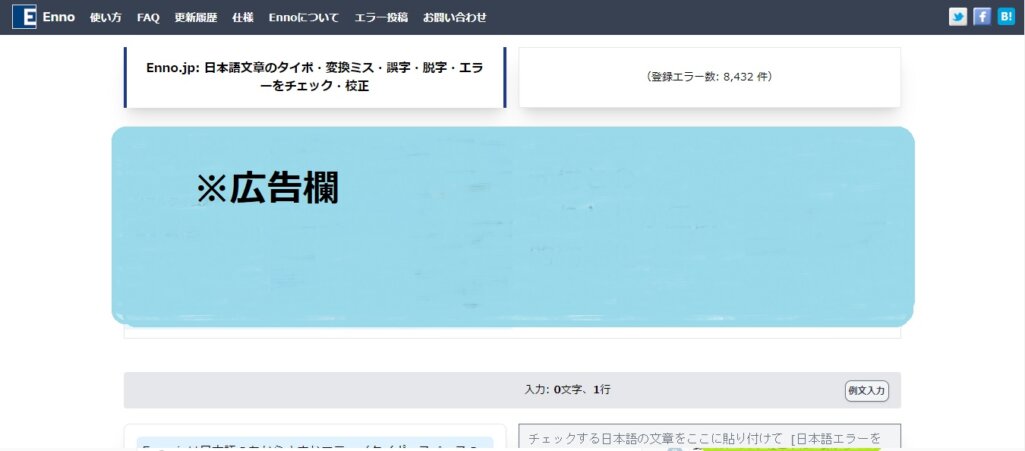Click the 例文入力 button

click(866, 391)
